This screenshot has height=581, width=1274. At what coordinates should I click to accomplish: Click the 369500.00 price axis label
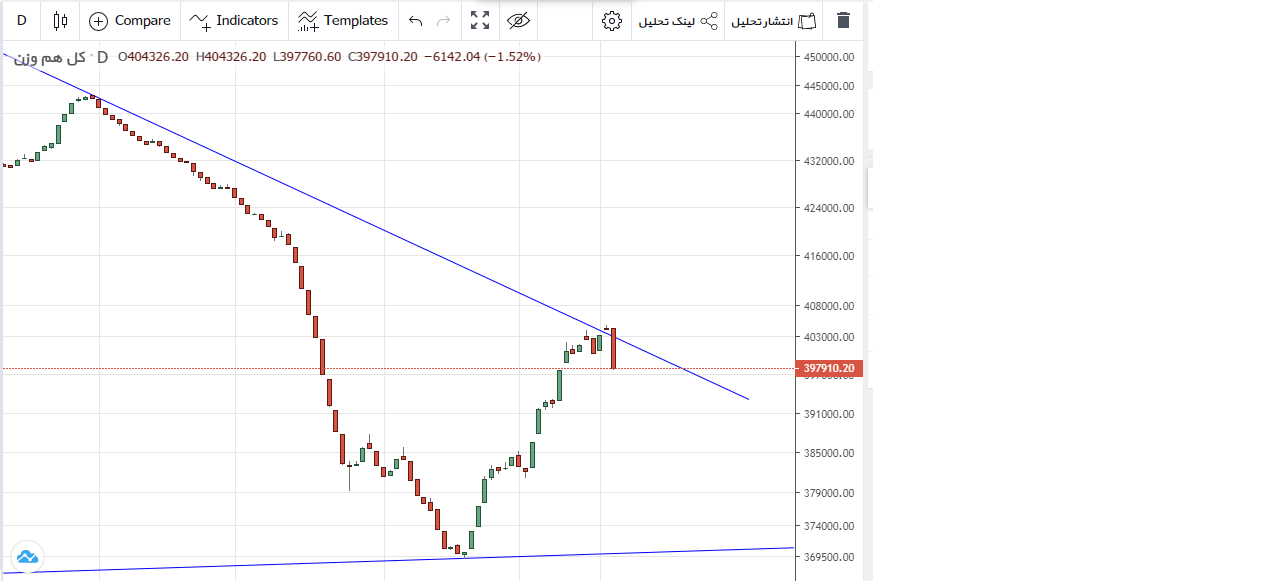click(829, 557)
